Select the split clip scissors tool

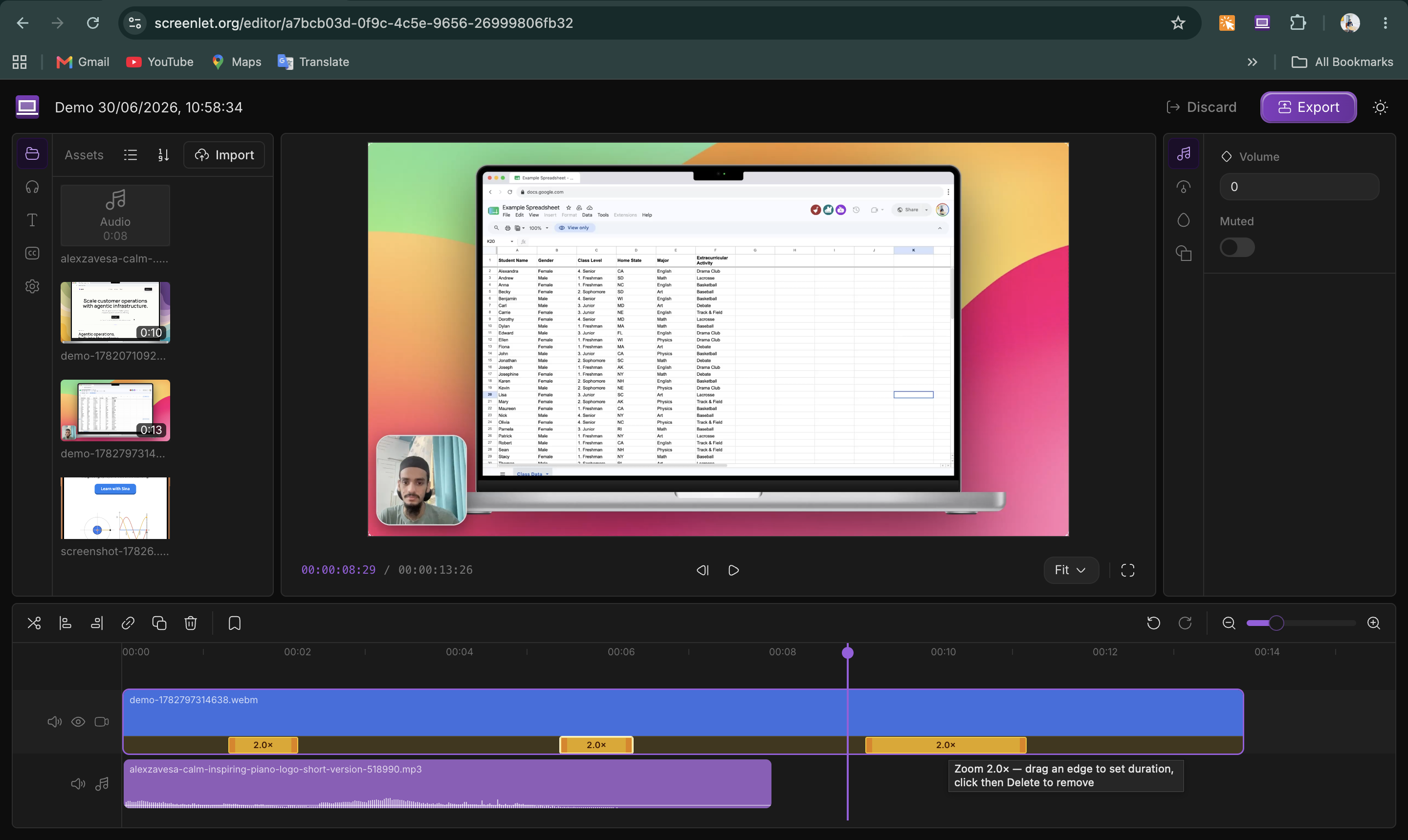coord(34,623)
